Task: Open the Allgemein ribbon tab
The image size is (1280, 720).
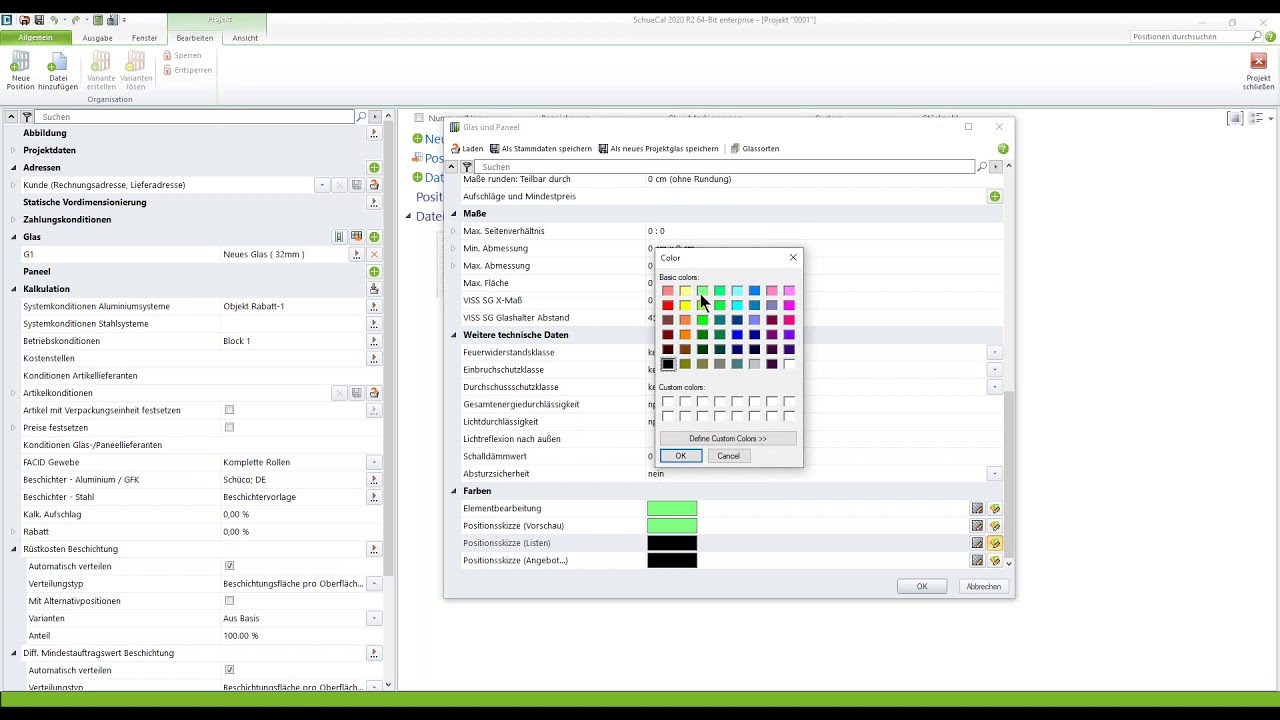Action: coord(35,38)
